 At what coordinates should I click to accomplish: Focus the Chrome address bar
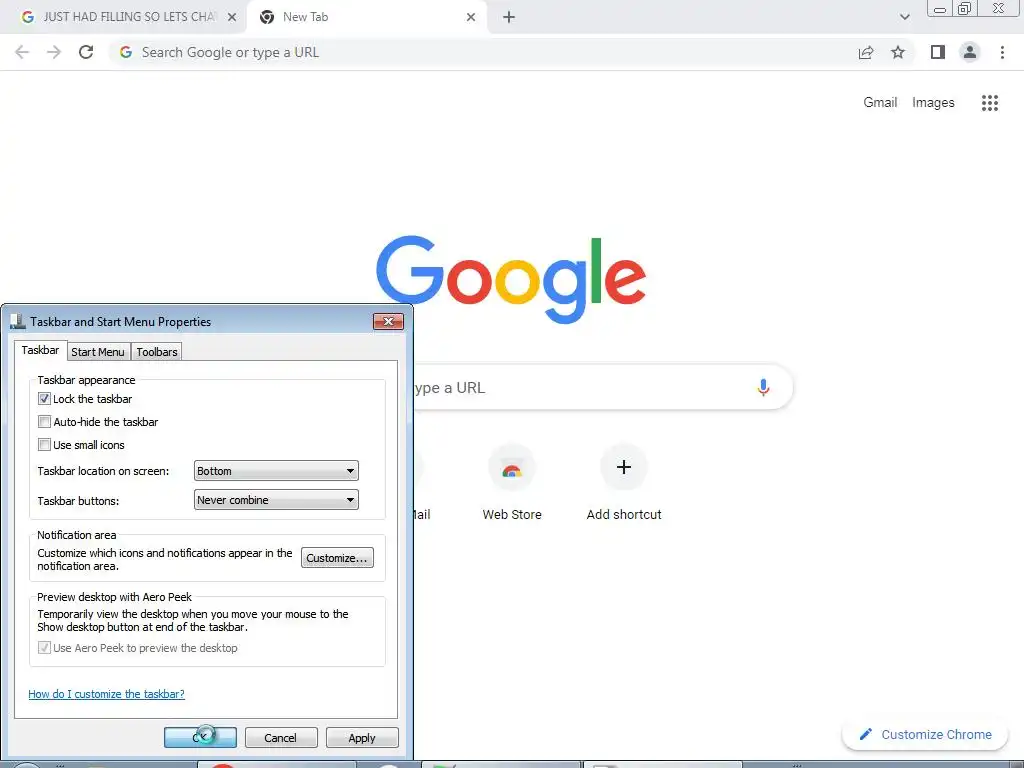pos(483,52)
